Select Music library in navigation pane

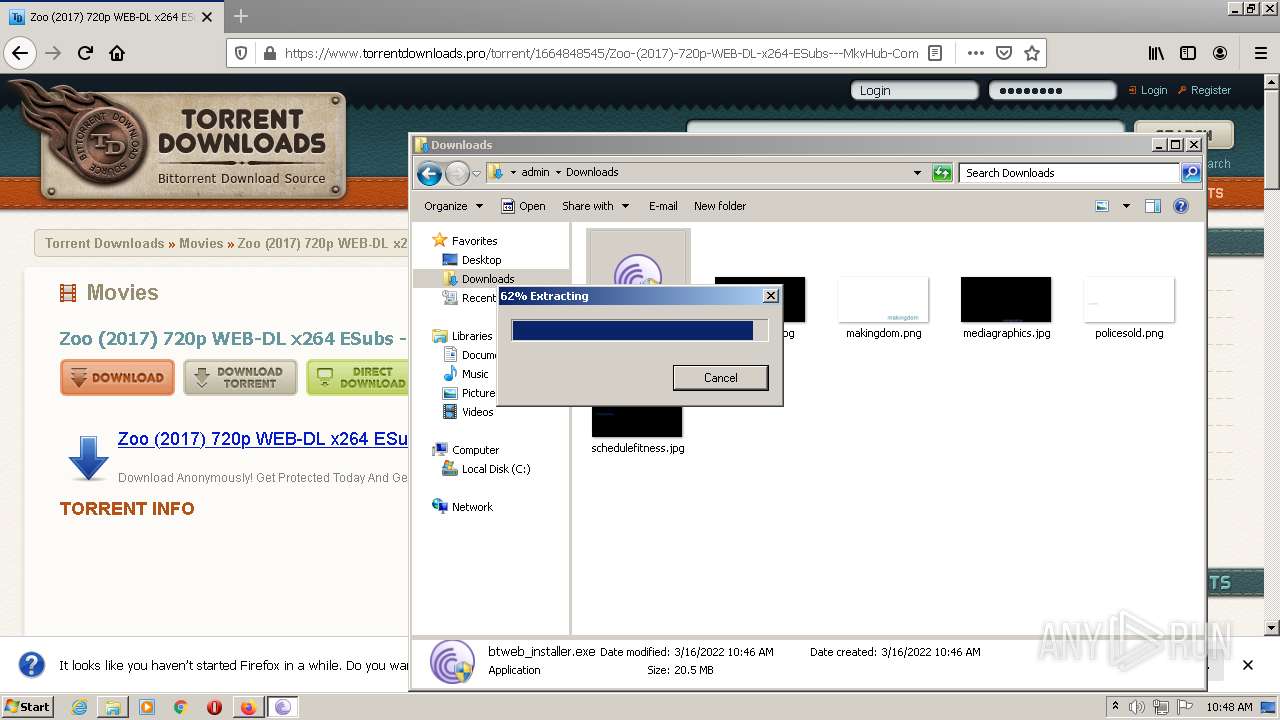[x=466, y=374]
